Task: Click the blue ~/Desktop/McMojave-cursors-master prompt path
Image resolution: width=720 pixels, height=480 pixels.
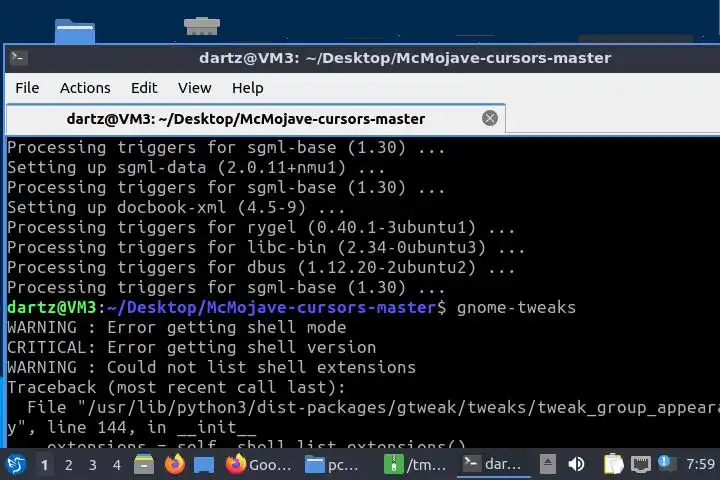Action: tap(271, 307)
